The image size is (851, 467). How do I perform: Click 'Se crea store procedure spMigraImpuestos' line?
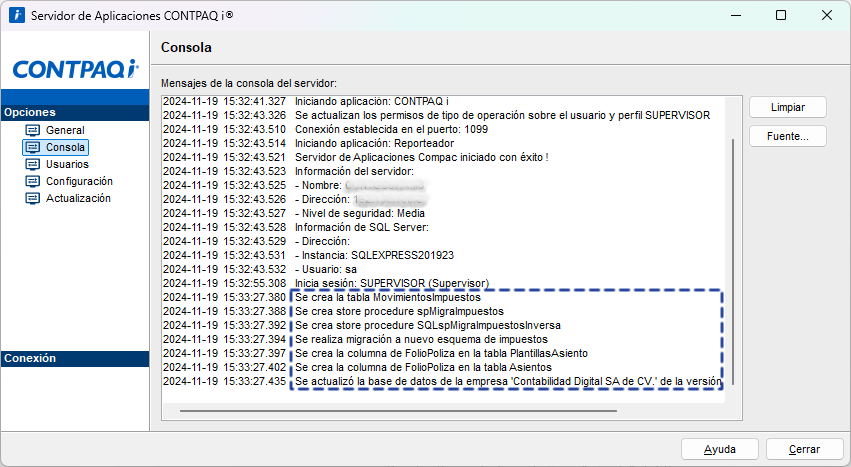(399, 312)
